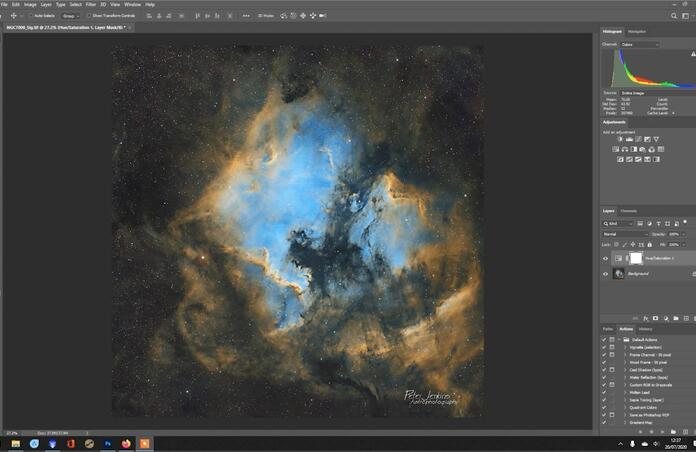The width and height of the screenshot is (696, 452).
Task: Collapse the Default Actions set
Action: tap(620, 340)
